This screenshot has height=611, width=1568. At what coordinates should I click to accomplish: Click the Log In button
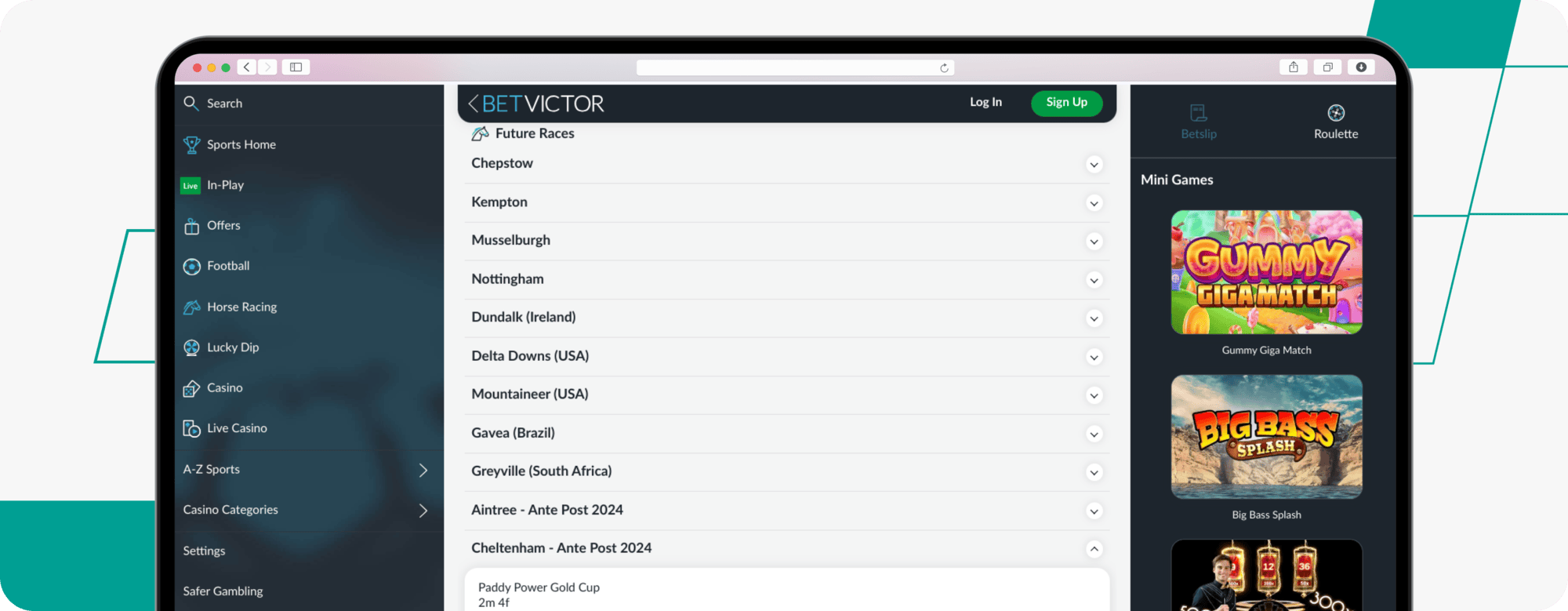point(985,103)
